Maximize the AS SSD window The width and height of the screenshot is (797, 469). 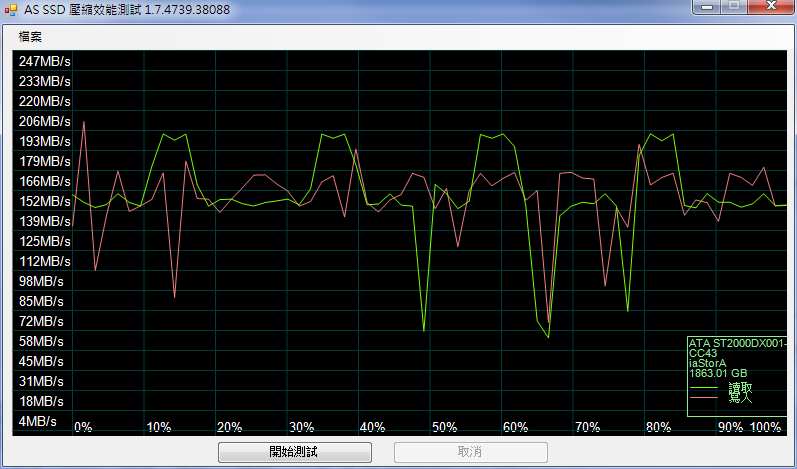734,7
